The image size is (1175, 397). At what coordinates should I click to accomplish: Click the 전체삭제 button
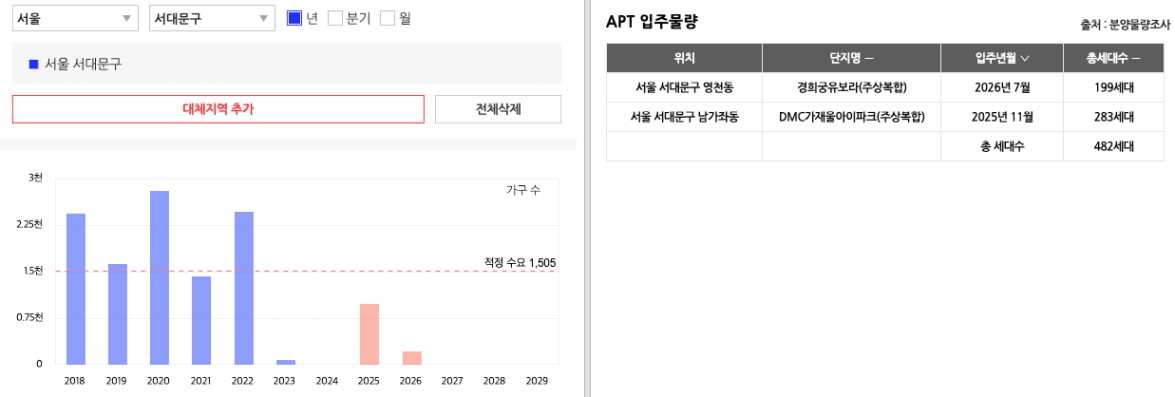[498, 109]
